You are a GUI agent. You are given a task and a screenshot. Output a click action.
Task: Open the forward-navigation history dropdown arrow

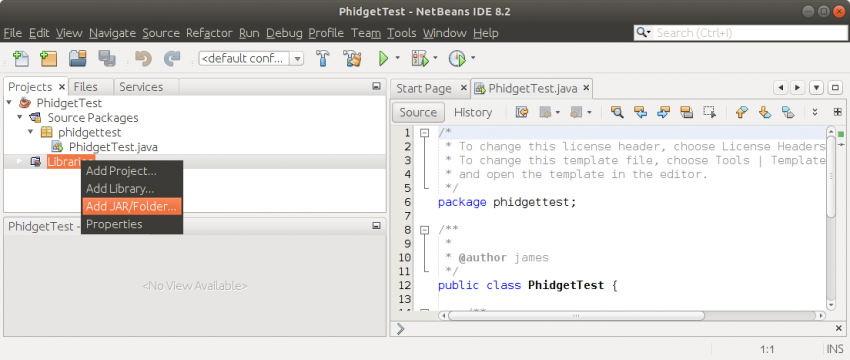(589, 112)
